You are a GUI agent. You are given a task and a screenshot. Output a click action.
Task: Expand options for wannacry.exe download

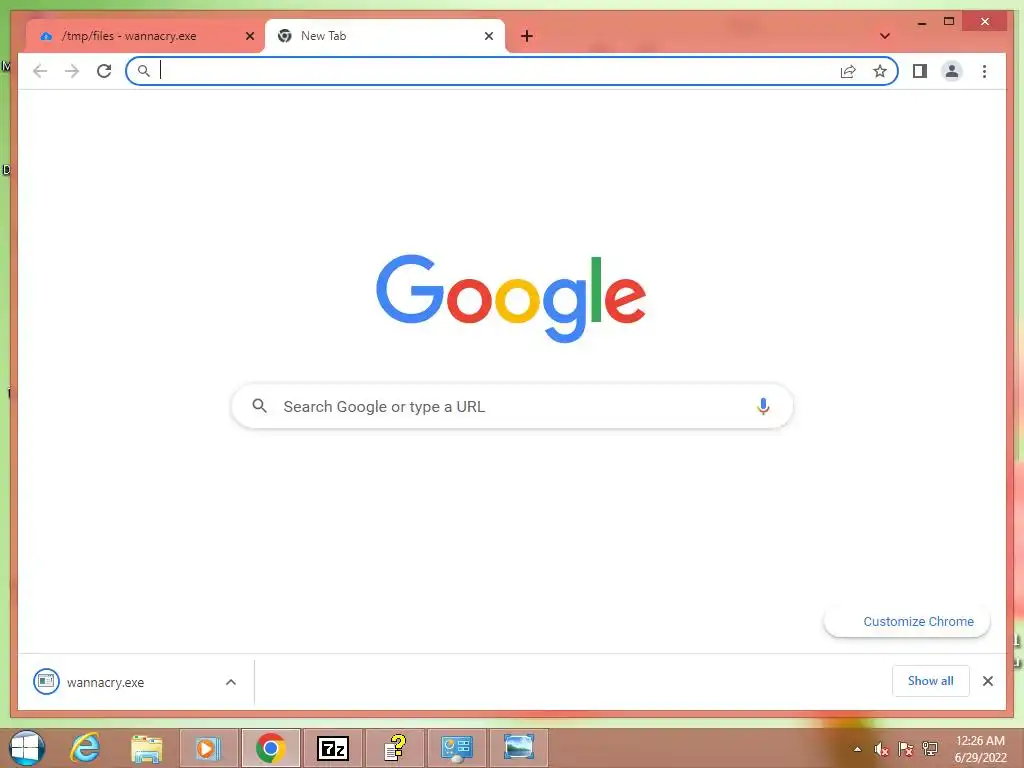(231, 682)
